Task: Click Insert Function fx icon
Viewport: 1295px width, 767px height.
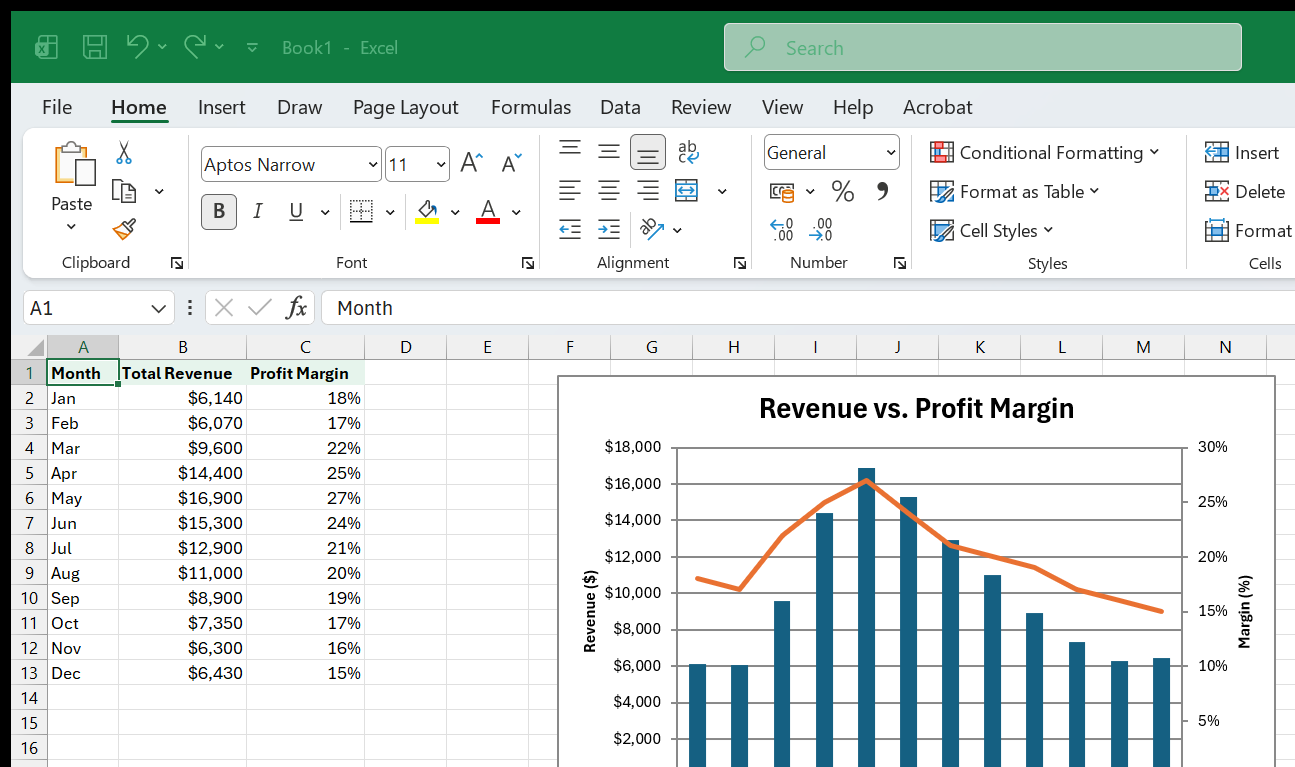Action: 296,308
